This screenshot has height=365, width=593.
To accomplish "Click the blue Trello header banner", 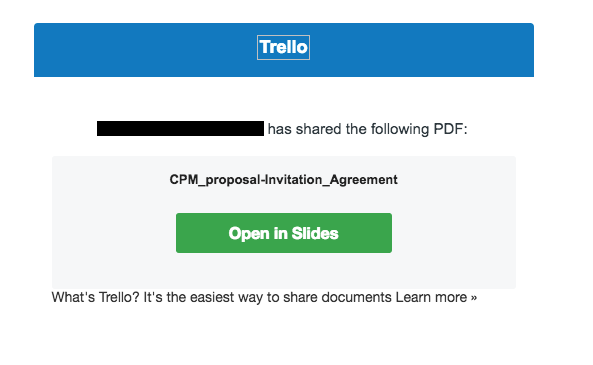I will pyautogui.click(x=284, y=50).
